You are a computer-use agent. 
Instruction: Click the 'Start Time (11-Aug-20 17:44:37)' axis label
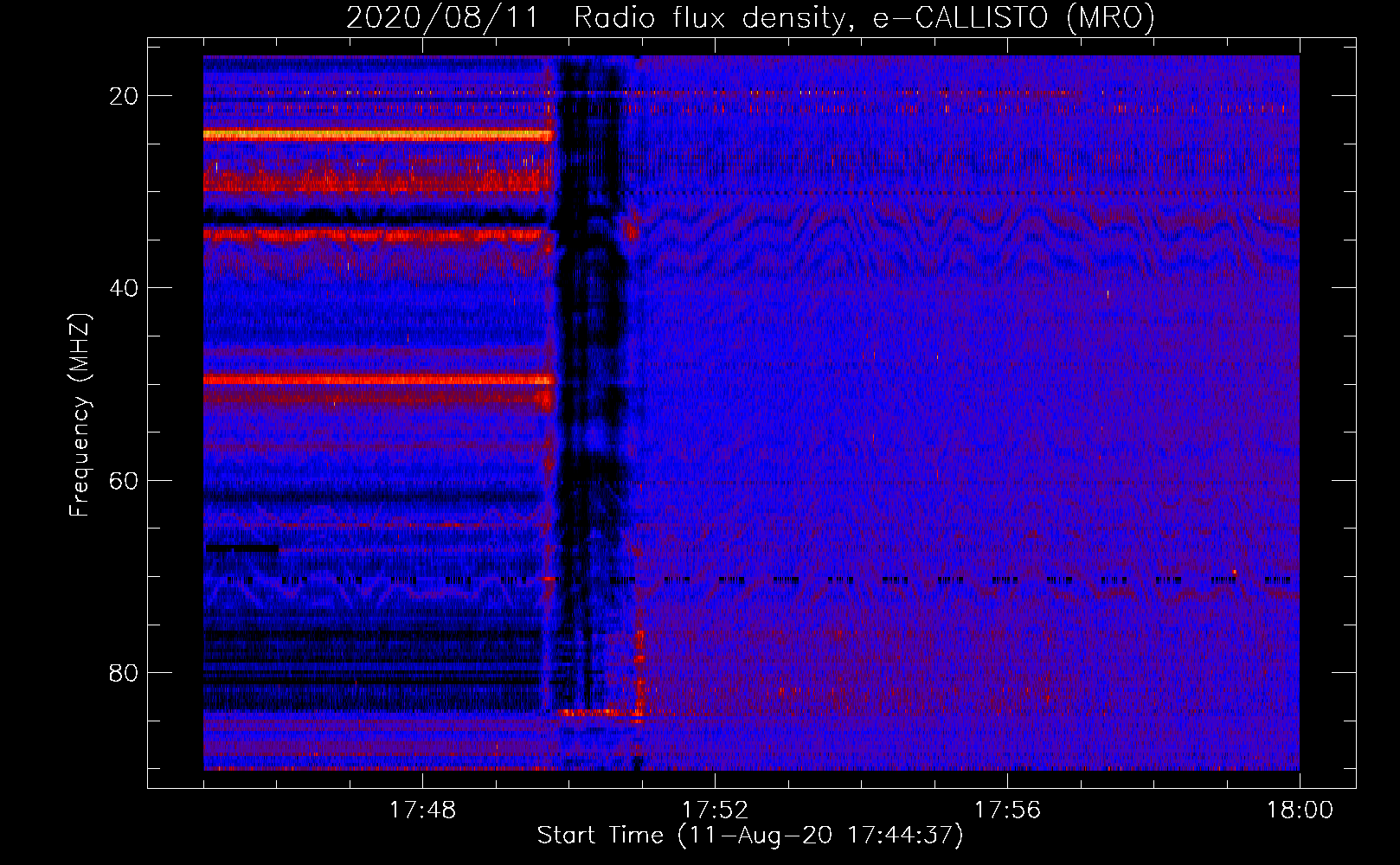[x=750, y=836]
